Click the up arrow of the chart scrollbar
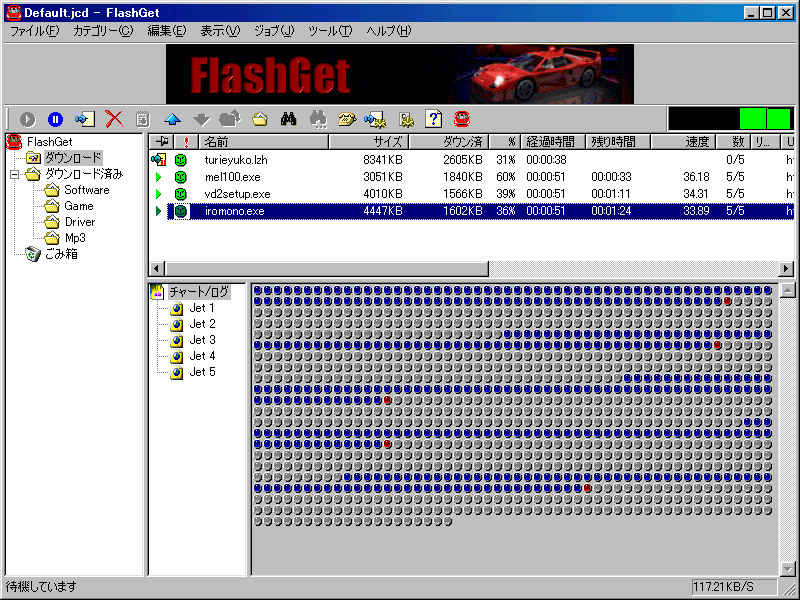The image size is (800, 600). [x=787, y=290]
